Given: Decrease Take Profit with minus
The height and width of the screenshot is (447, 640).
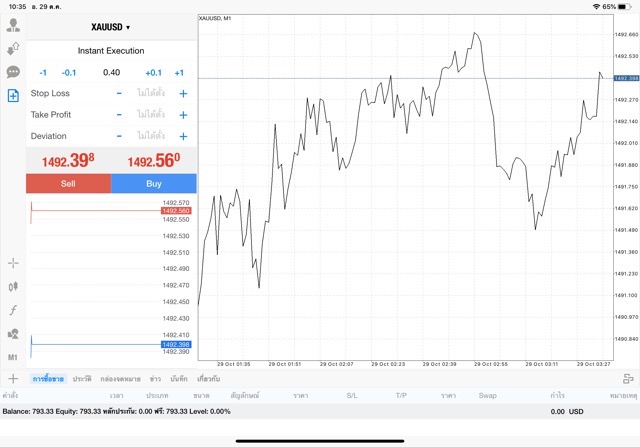Looking at the screenshot, I should [x=119, y=115].
